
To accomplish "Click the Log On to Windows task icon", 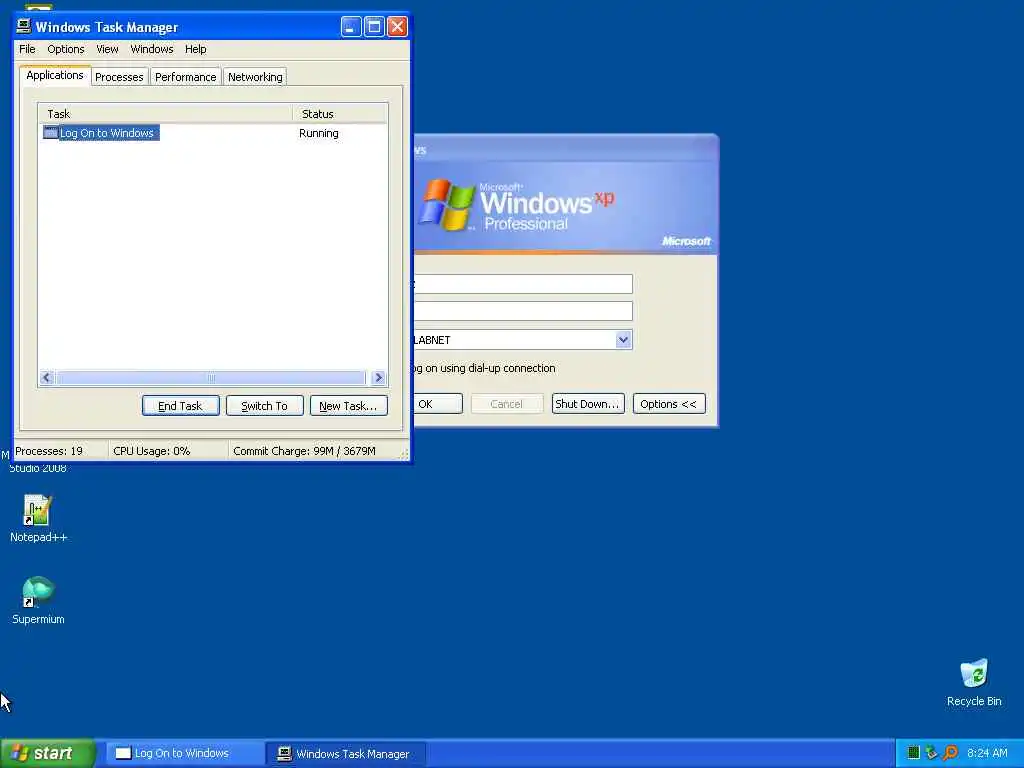I will point(50,133).
